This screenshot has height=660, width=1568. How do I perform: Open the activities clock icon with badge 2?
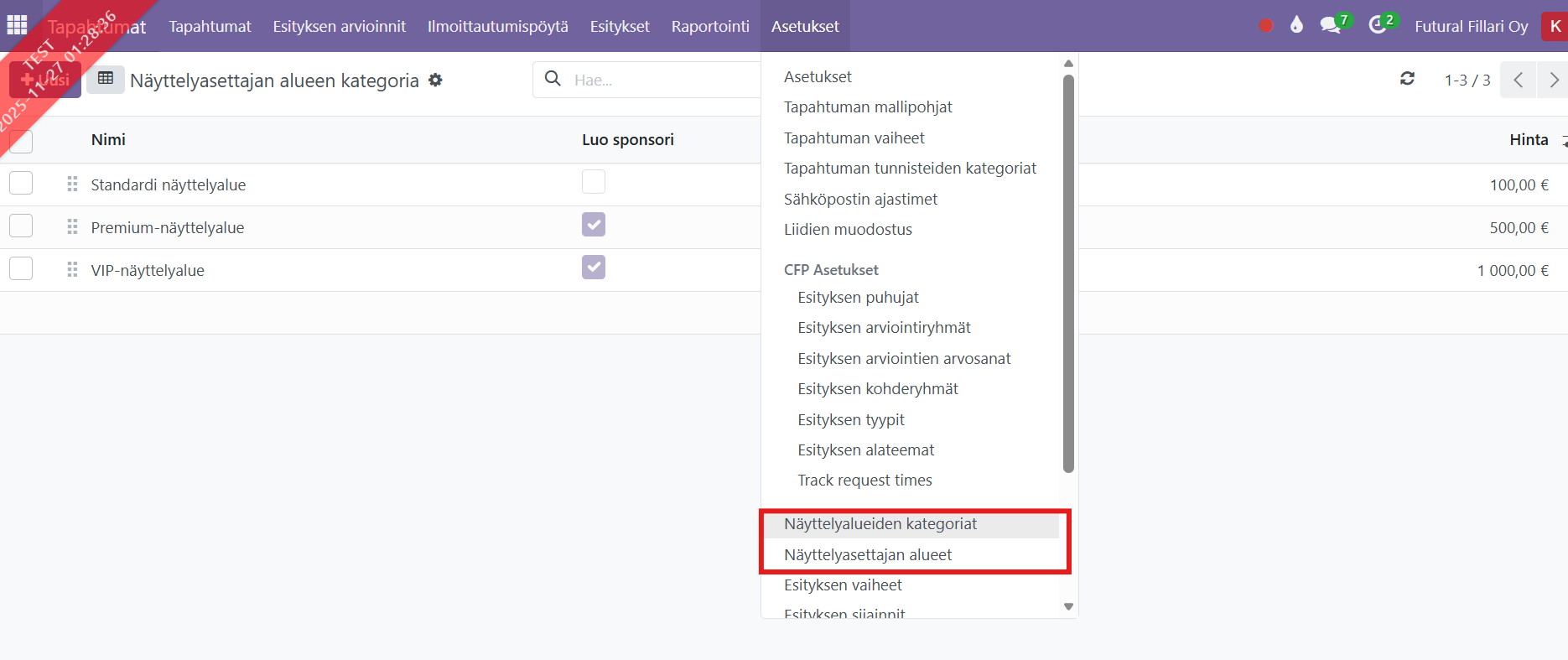coord(1378,25)
